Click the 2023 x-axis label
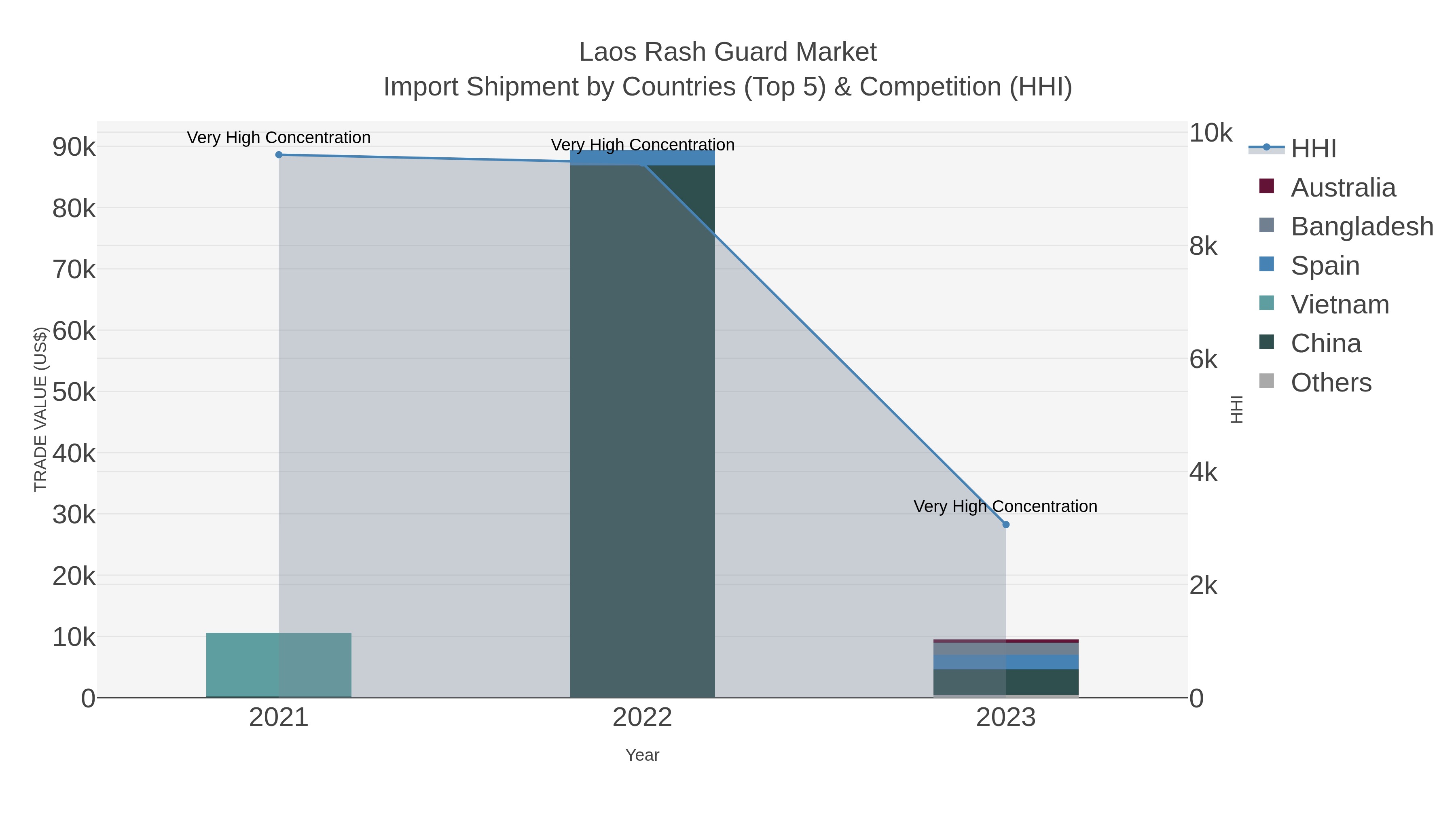This screenshot has width=1456, height=819. point(1005,718)
